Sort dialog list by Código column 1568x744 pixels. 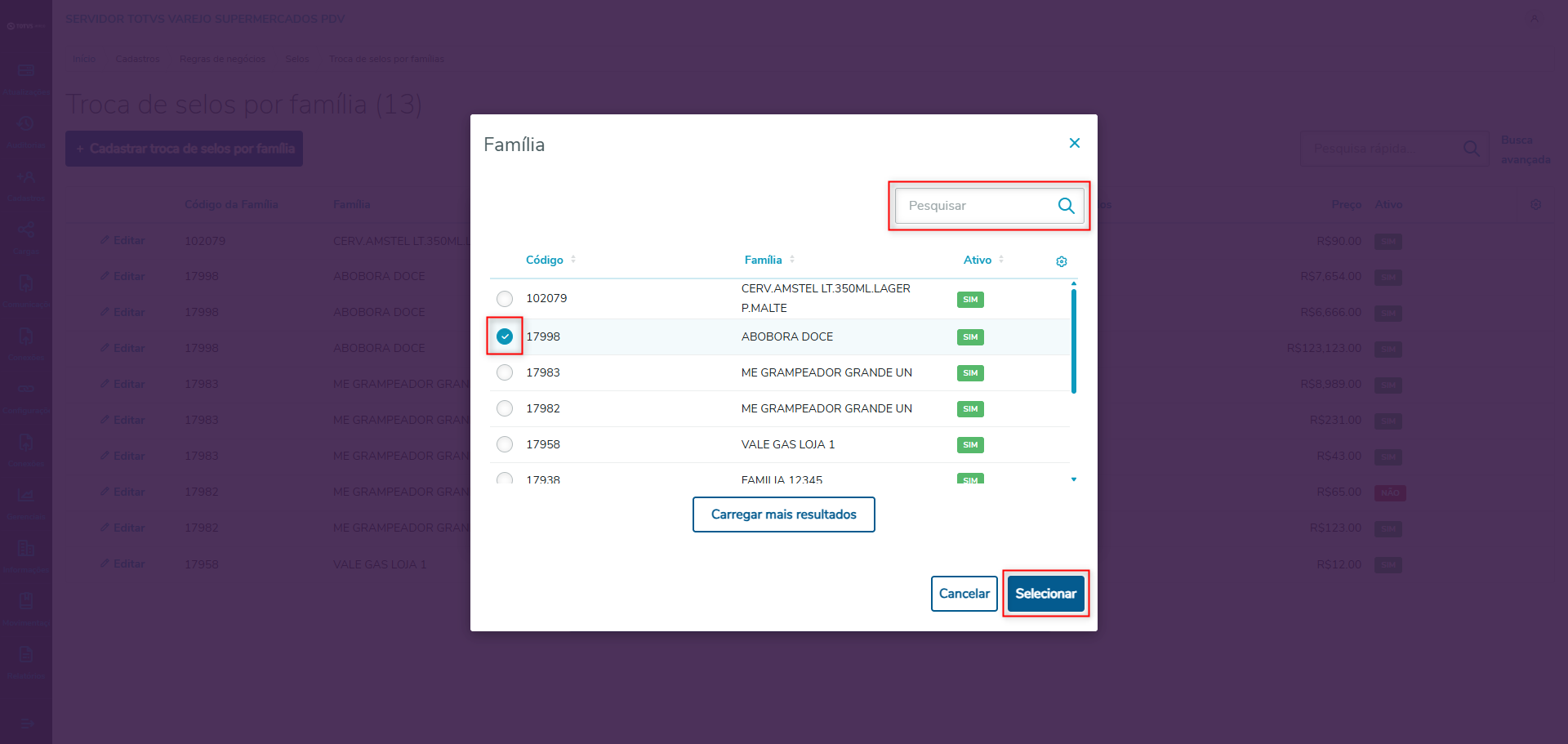click(550, 260)
